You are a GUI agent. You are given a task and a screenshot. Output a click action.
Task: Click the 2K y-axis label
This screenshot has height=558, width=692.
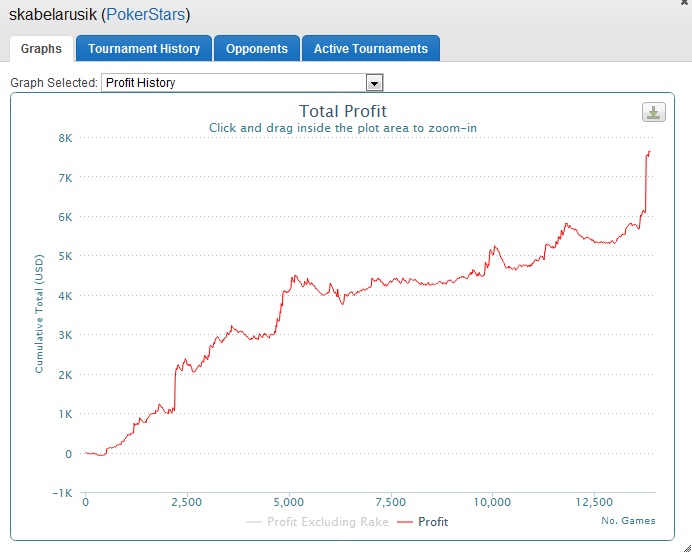click(65, 375)
